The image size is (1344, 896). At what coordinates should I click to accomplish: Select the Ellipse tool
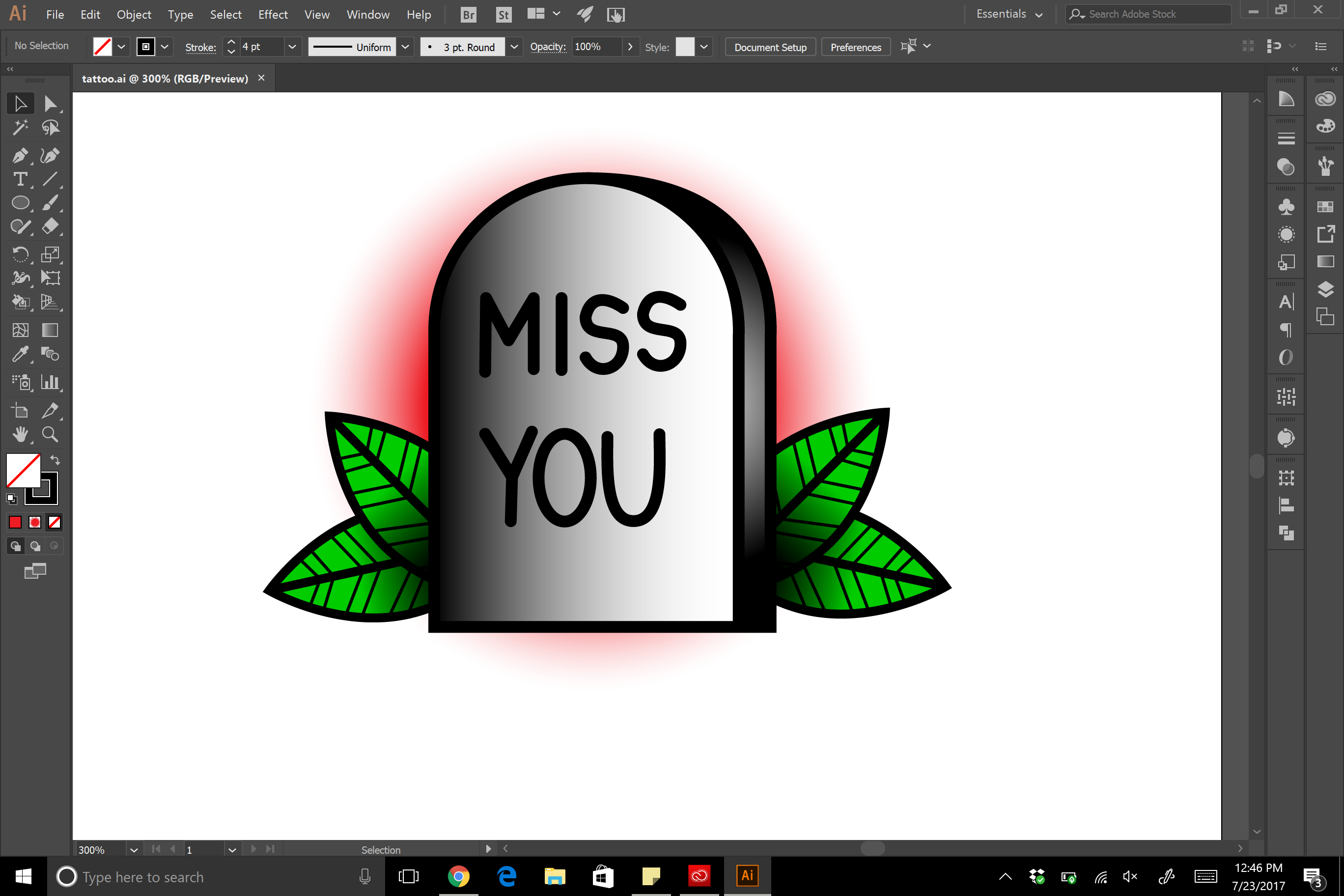pyautogui.click(x=20, y=203)
